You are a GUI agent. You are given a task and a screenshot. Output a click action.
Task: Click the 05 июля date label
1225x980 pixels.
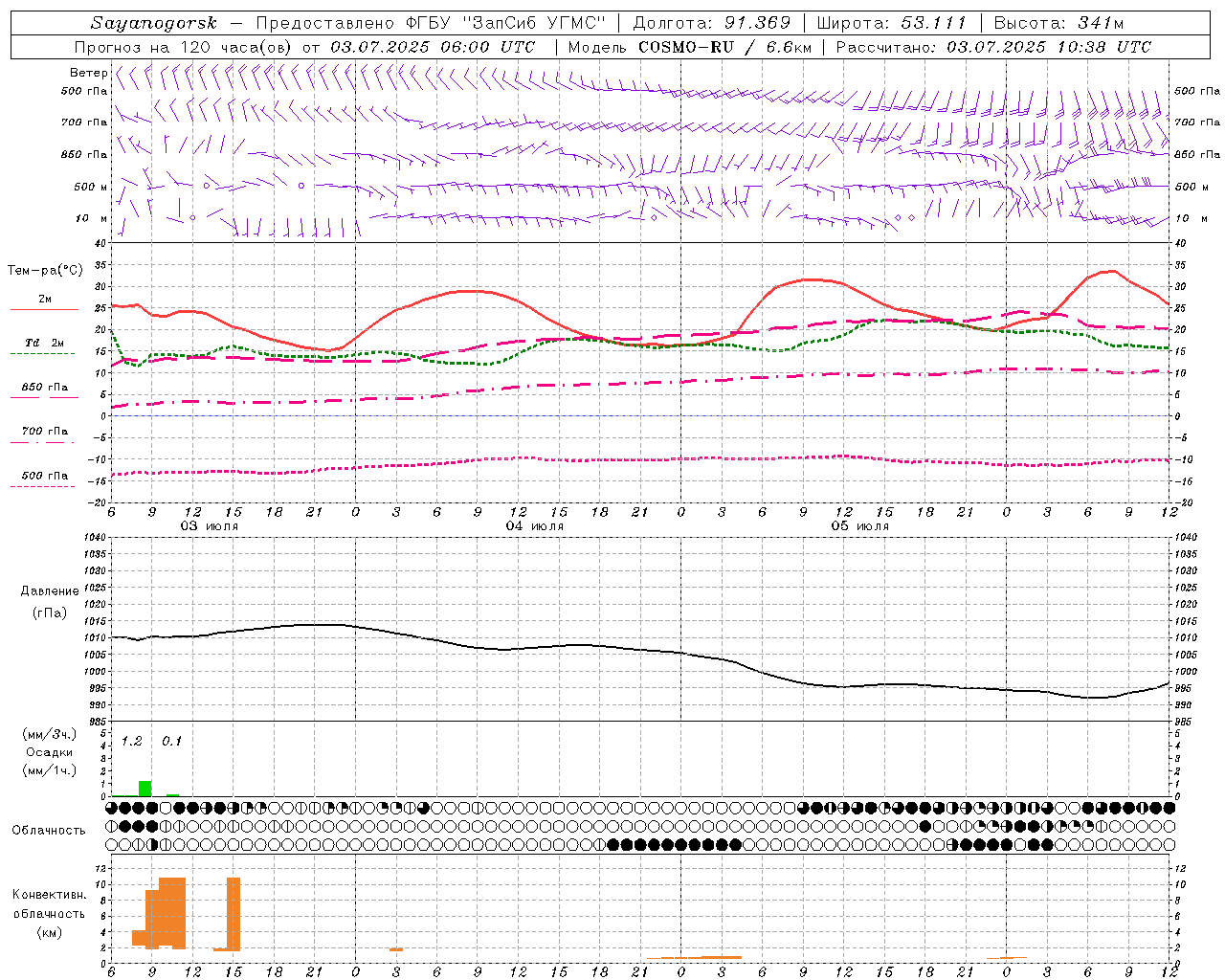coord(860,525)
